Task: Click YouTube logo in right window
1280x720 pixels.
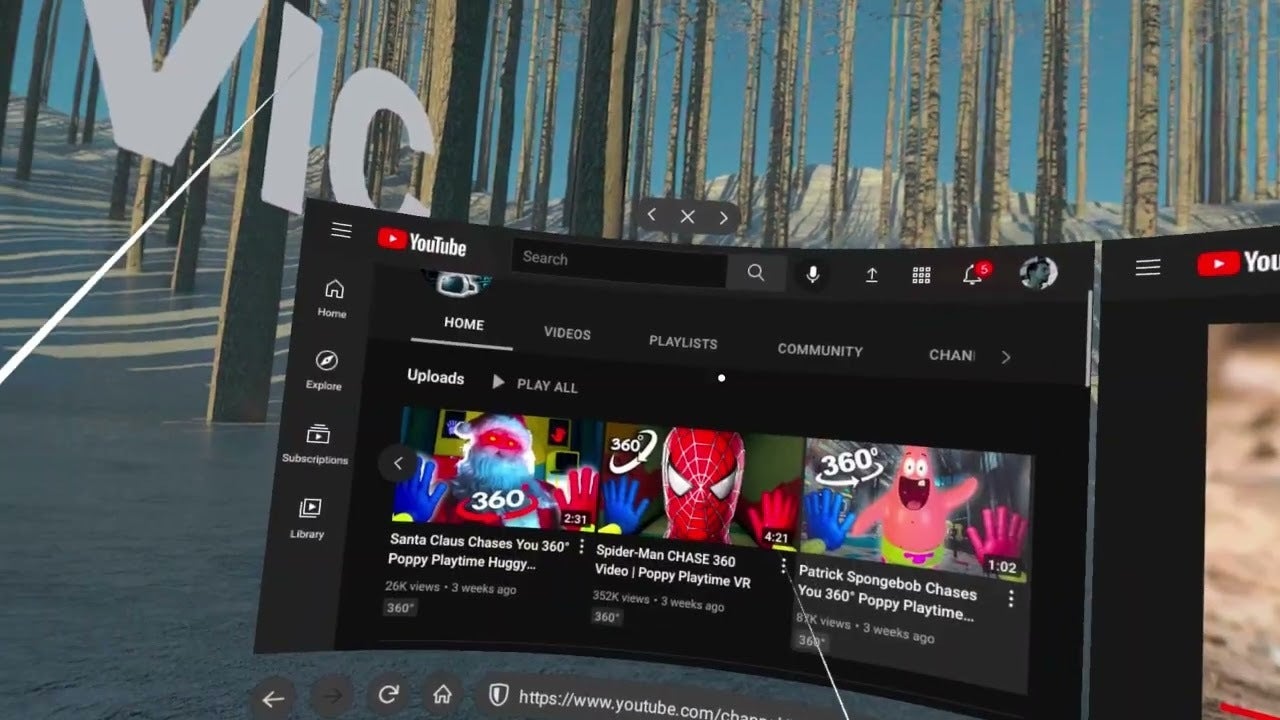Action: click(1238, 263)
